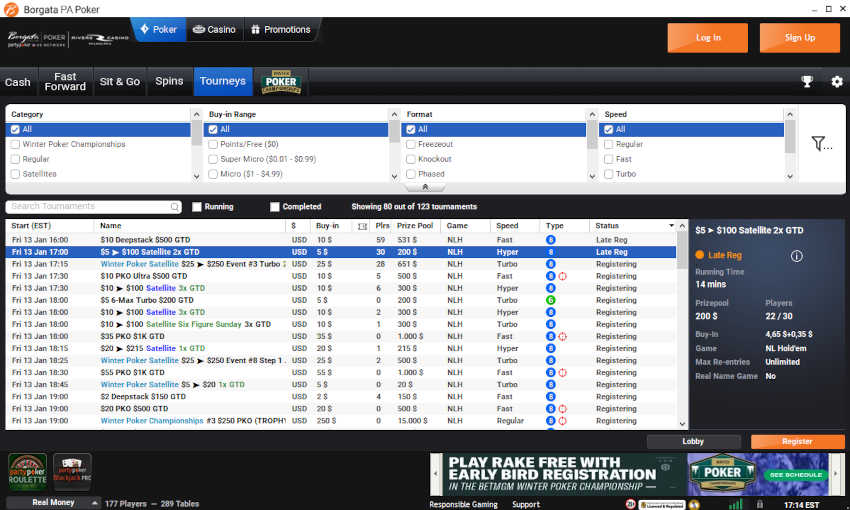Click the Lobby button
The height and width of the screenshot is (510, 850).
[x=693, y=441]
